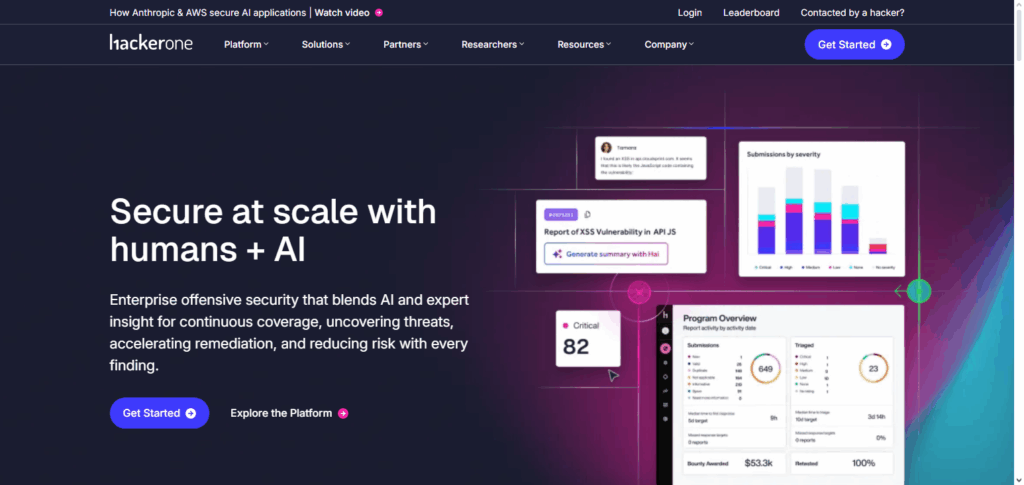
Task: Click the green circular node on right
Action: click(919, 290)
